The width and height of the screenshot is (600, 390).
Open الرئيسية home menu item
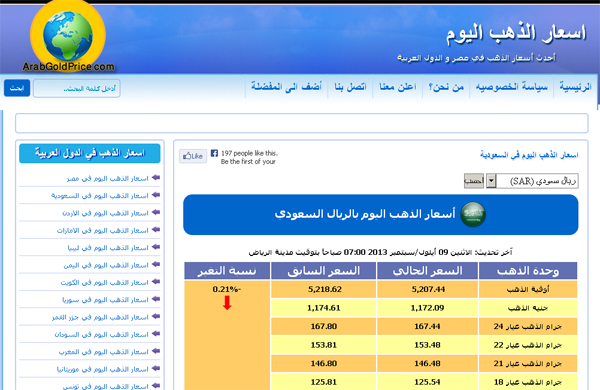click(x=575, y=86)
